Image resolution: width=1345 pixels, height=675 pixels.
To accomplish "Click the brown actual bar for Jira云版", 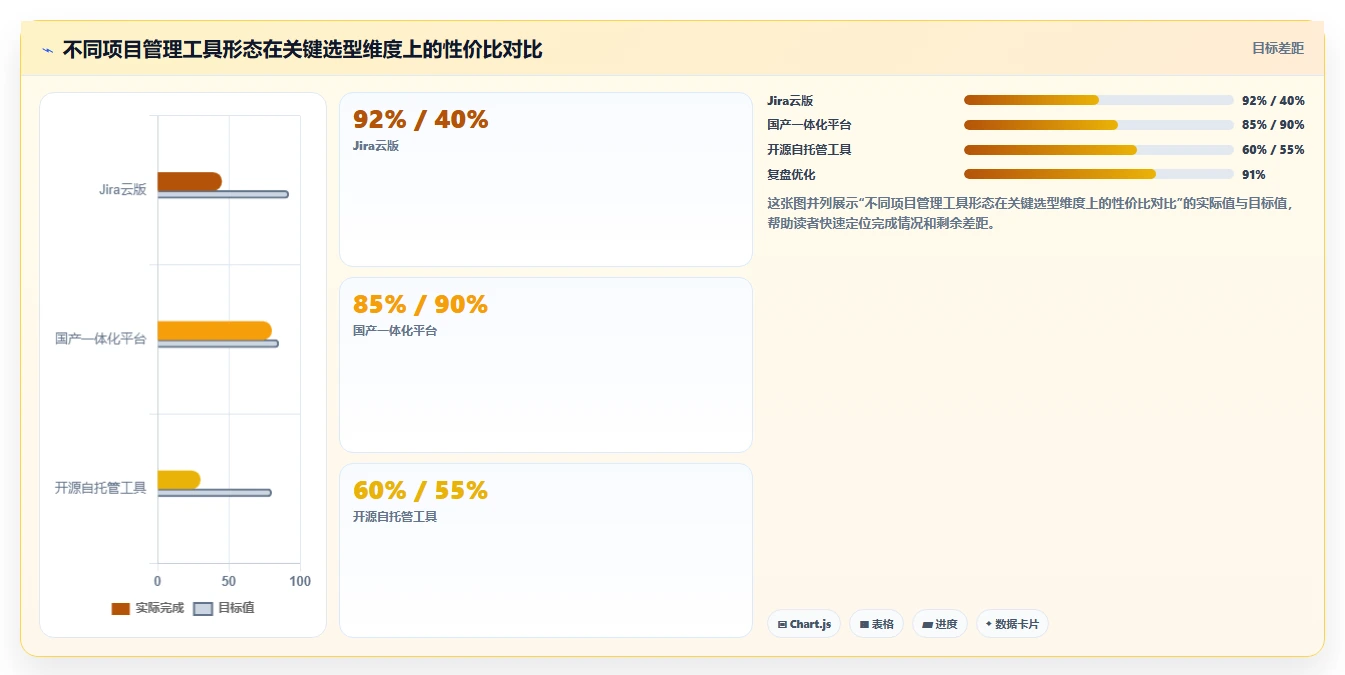I will tap(189, 181).
